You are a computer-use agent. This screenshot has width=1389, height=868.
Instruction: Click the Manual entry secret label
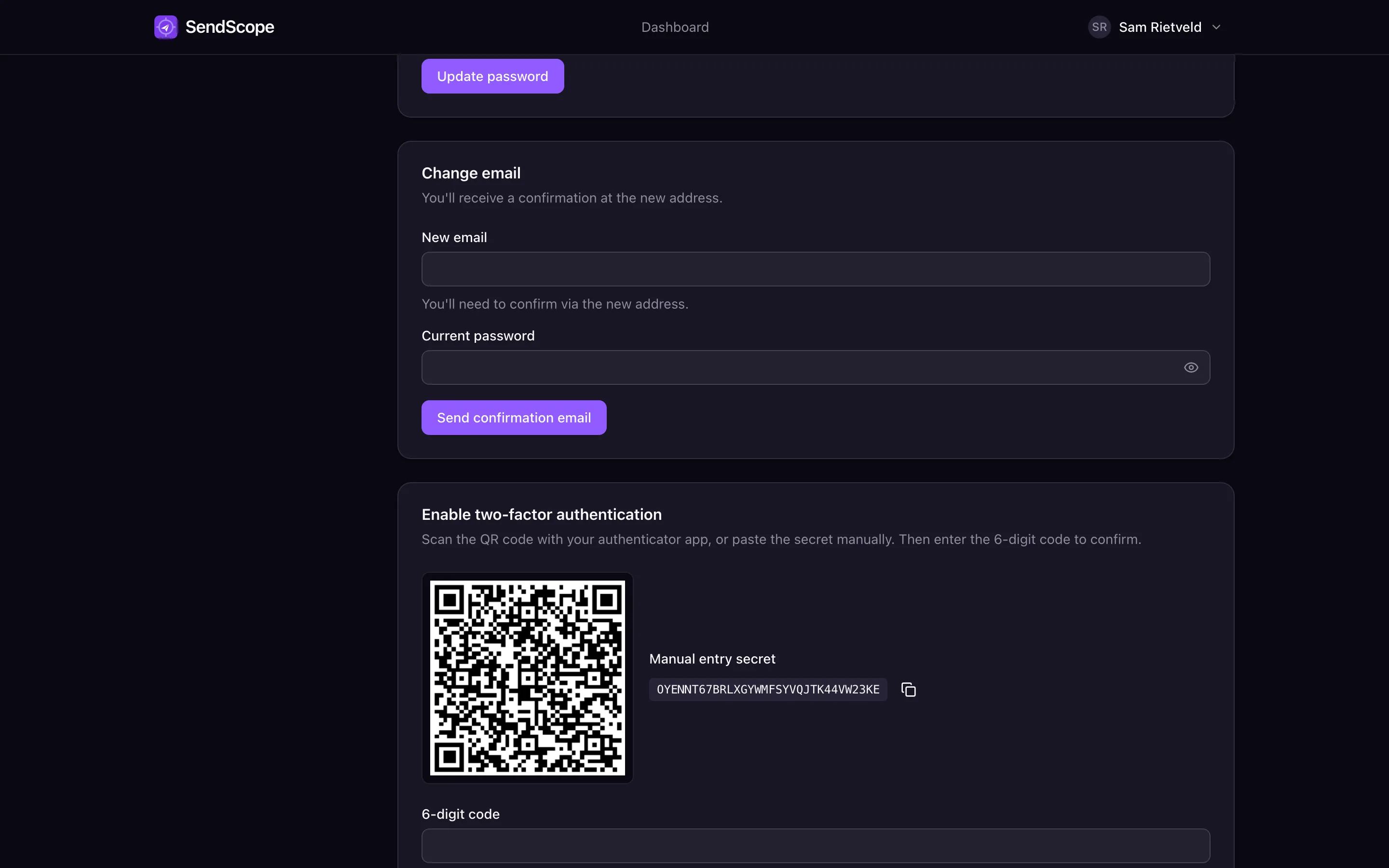[712, 658]
